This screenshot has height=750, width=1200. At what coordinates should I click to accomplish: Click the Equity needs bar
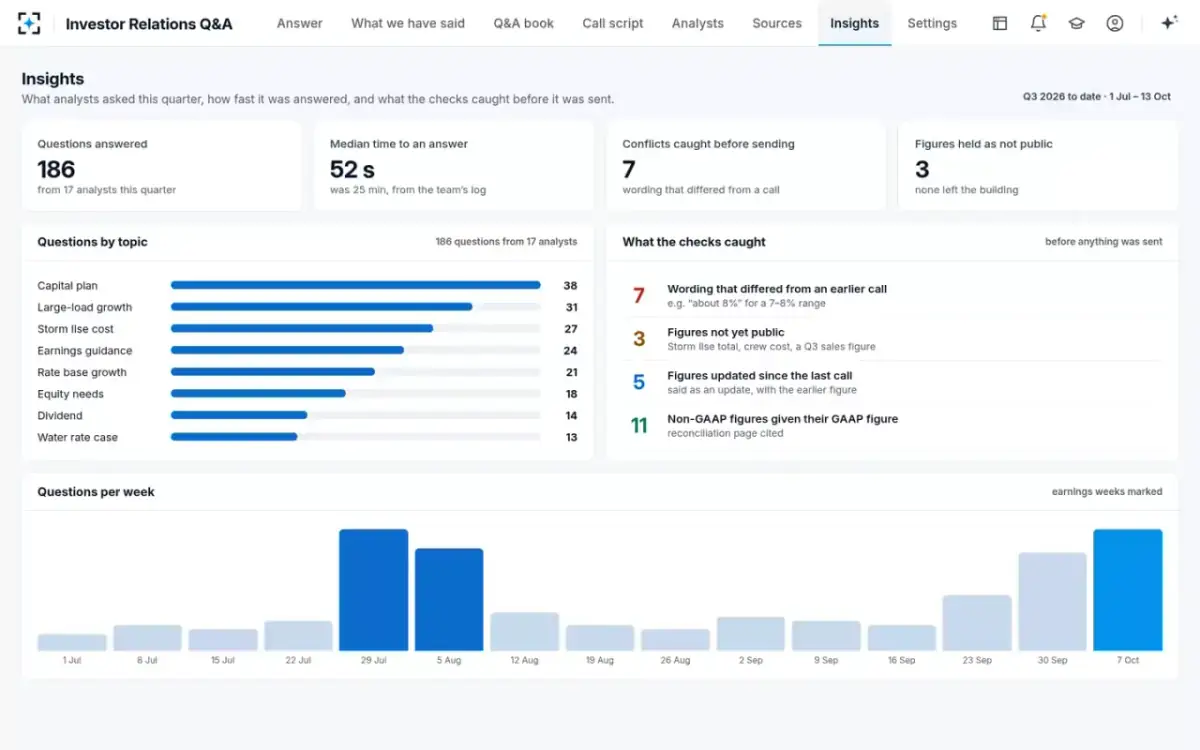[x=356, y=394]
